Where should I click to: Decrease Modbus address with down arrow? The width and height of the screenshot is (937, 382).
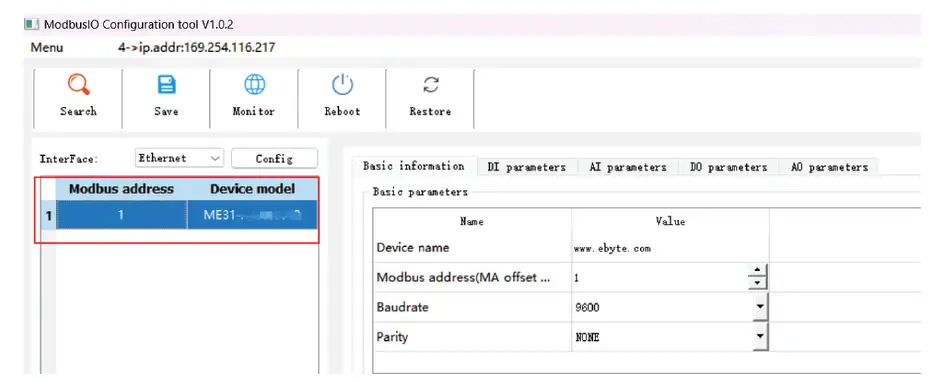click(x=757, y=283)
